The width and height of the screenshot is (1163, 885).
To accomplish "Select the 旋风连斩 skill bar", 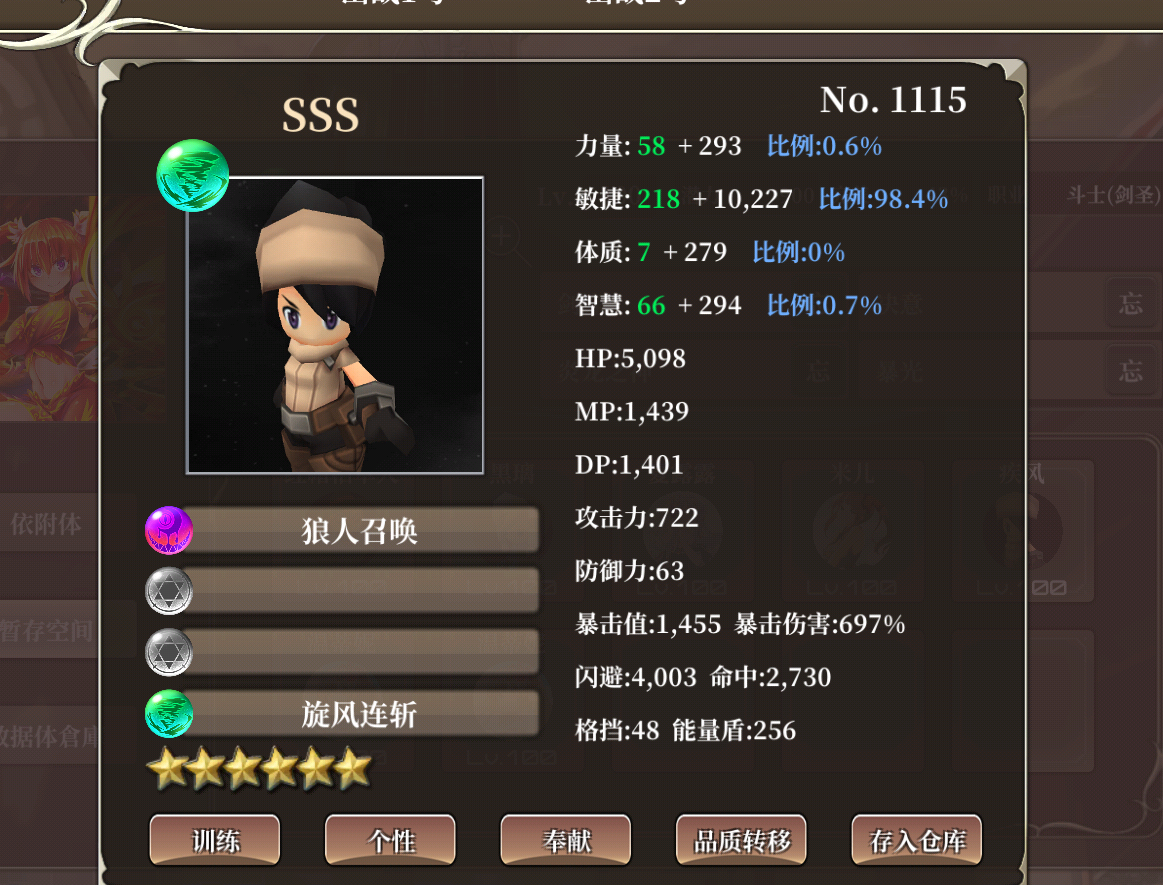I will (x=360, y=714).
